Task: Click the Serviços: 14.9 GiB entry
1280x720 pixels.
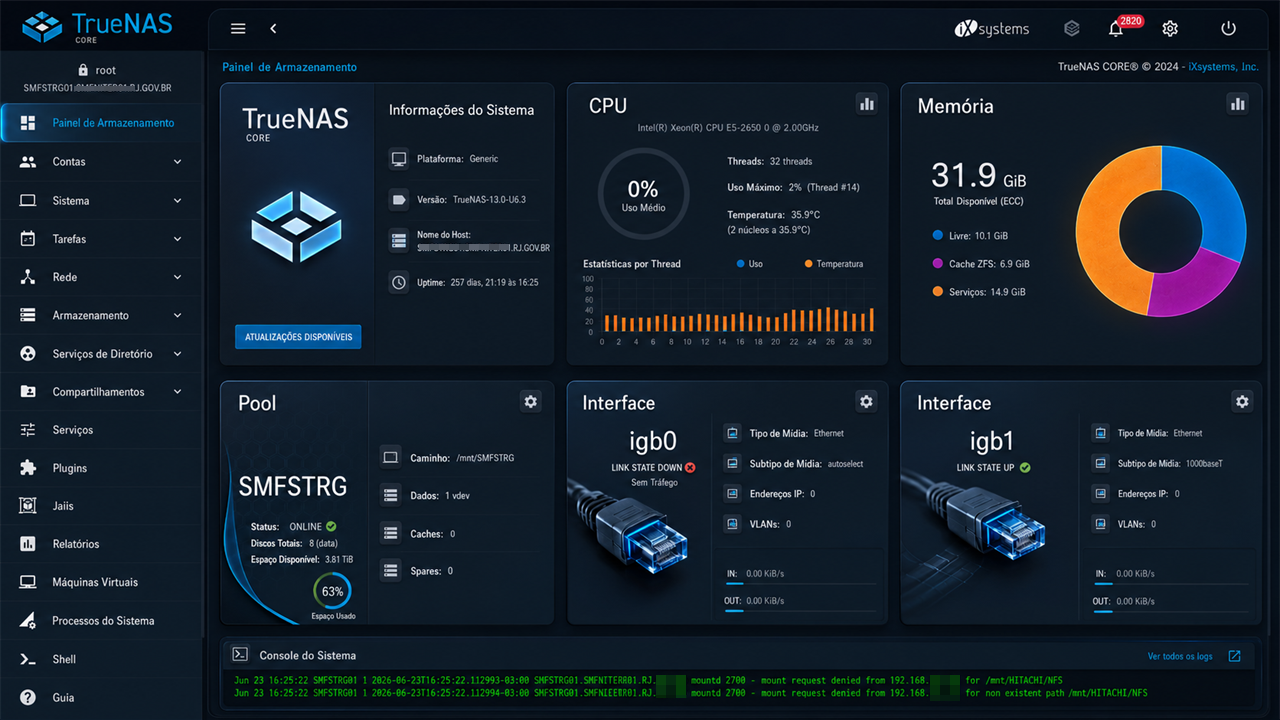Action: point(978,292)
